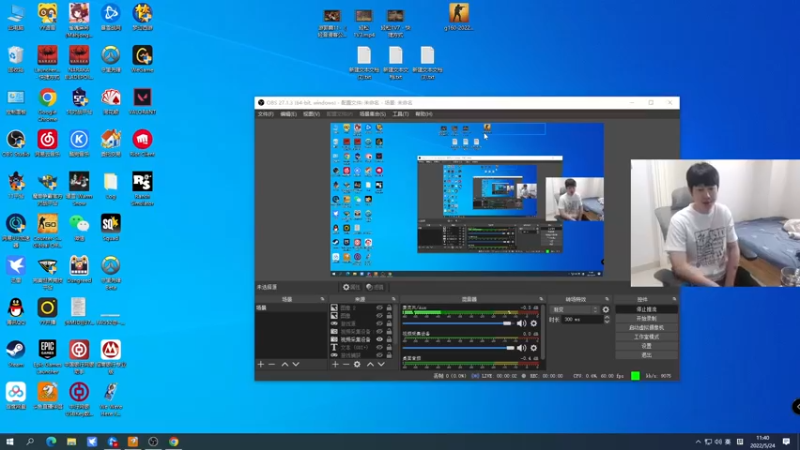Toggle lock of 图像 source
The height and width of the screenshot is (450, 800).
click(x=389, y=316)
